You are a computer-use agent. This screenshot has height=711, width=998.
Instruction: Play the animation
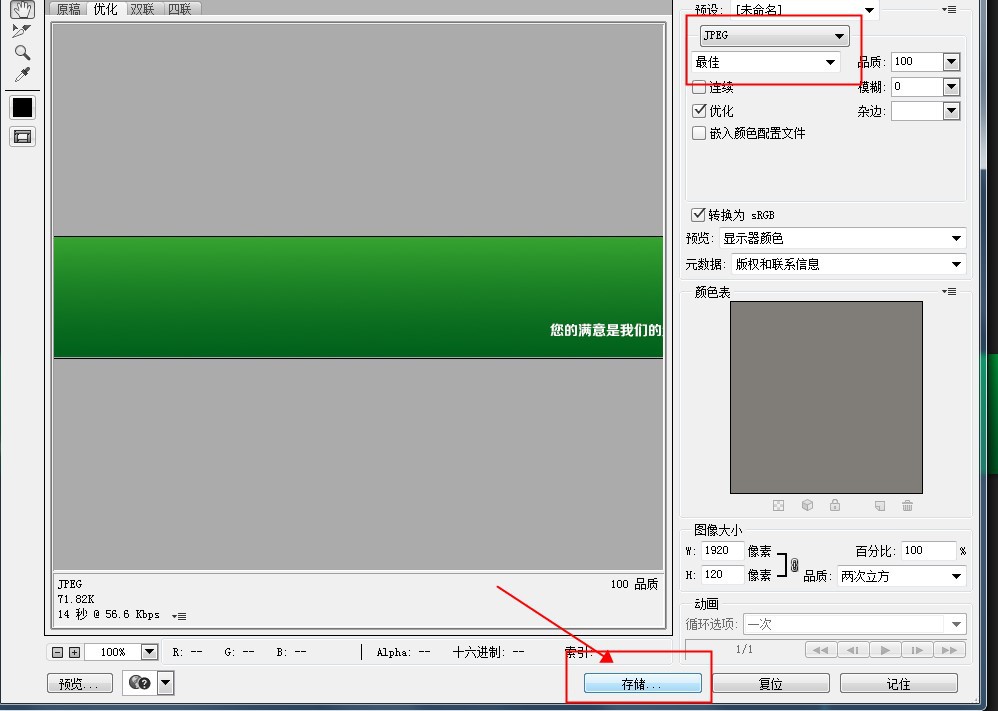pos(885,650)
